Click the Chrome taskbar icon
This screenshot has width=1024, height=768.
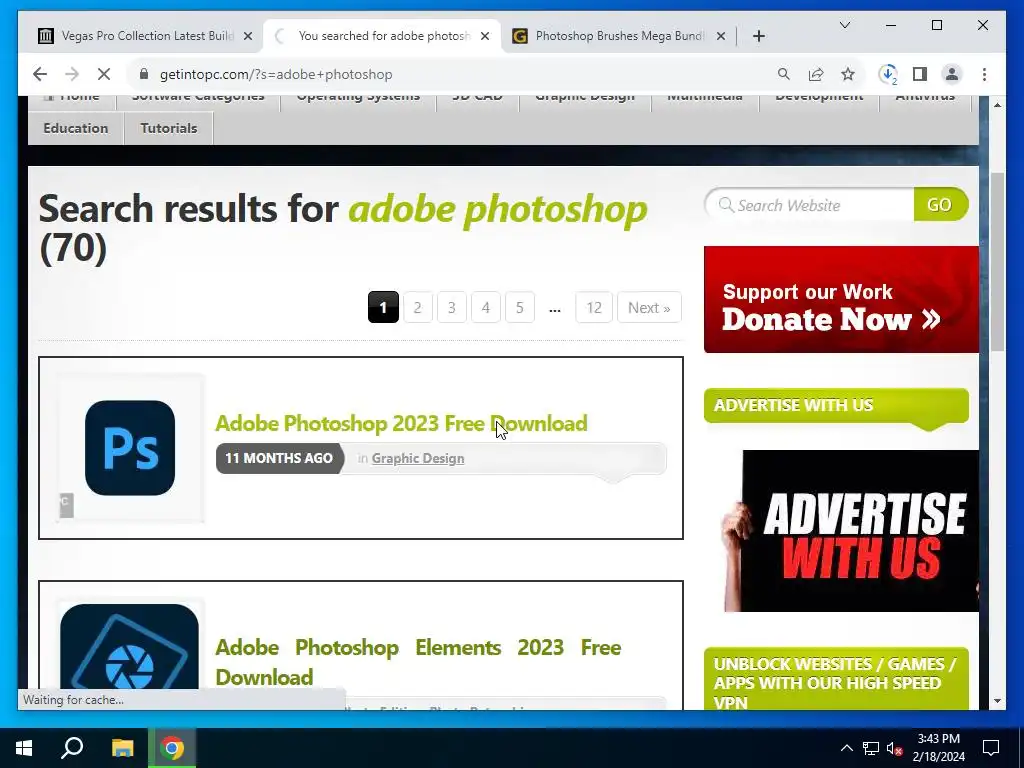[172, 748]
